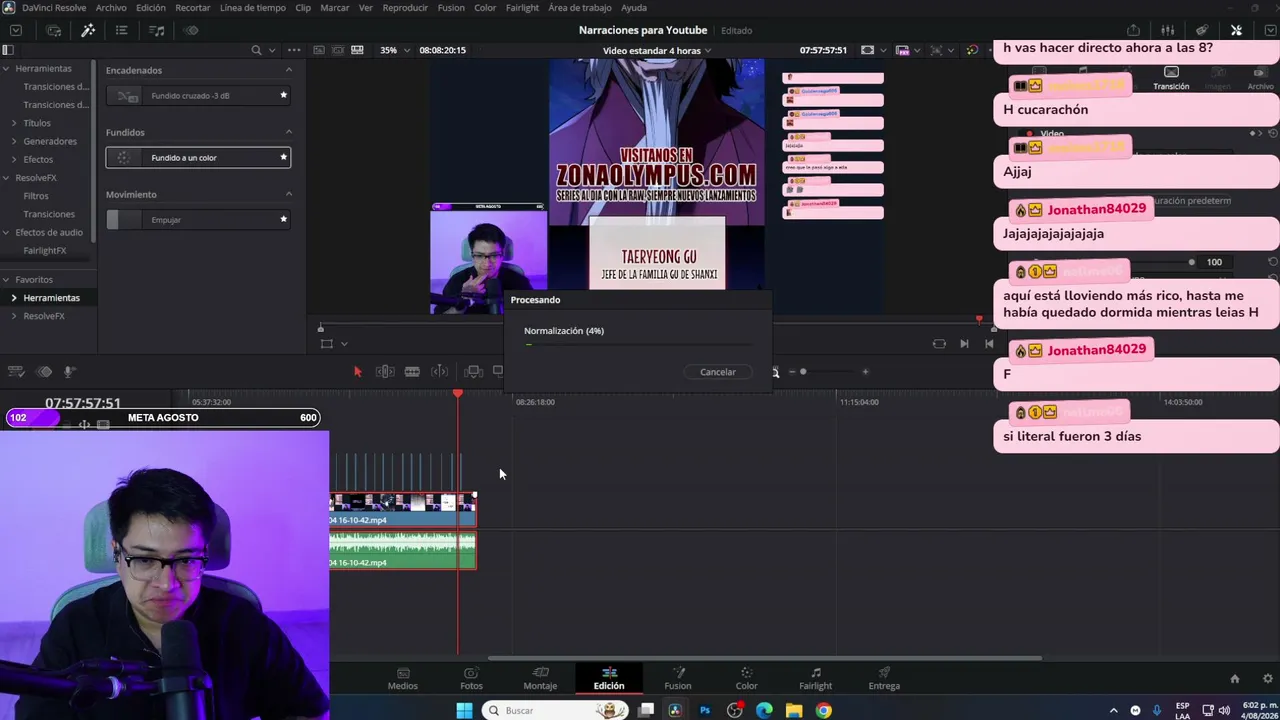
Task: Select the Empujar transition
Action: click(198, 220)
